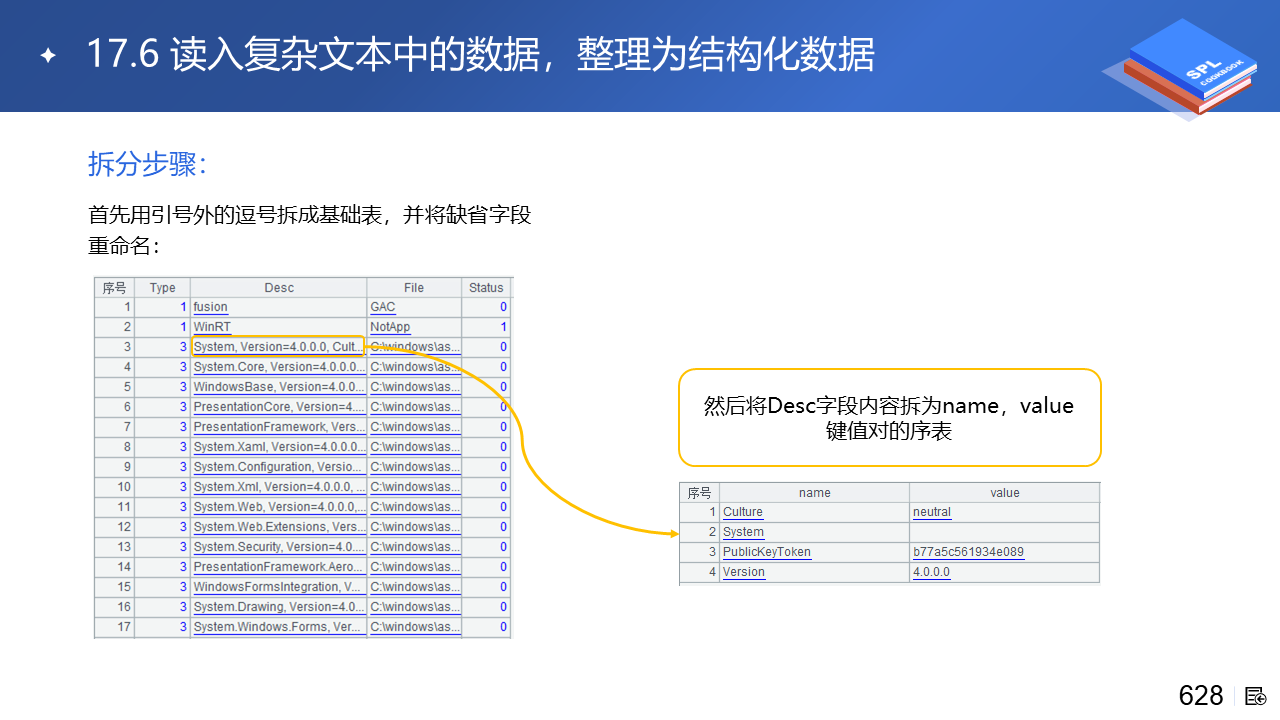Select the "4.0.0.0" value cell

tap(1005, 572)
